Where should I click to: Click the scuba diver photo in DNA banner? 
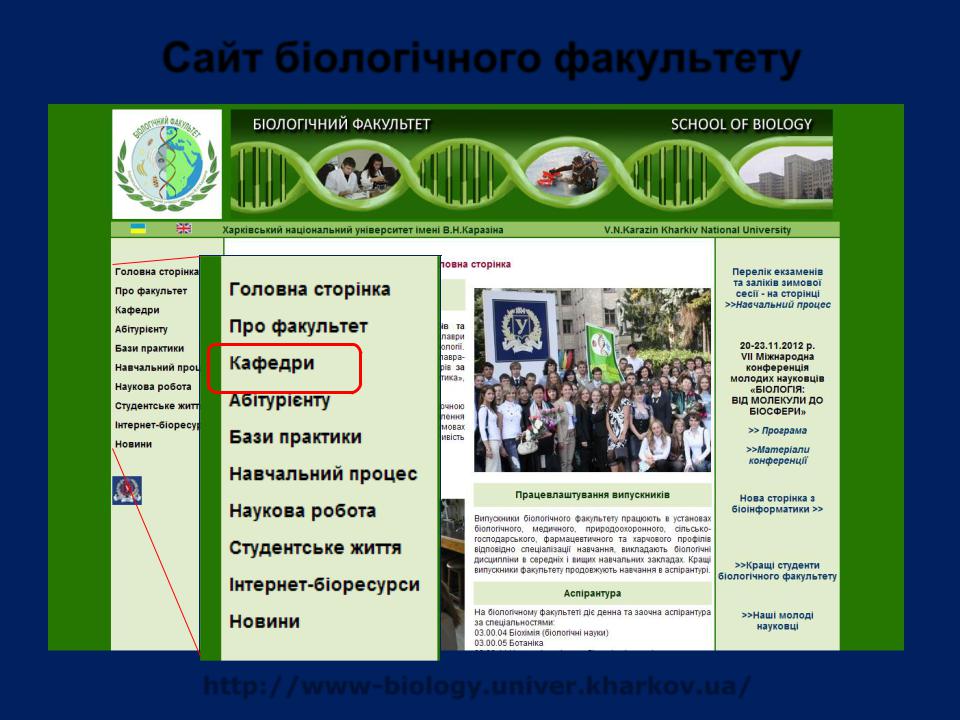click(x=568, y=171)
